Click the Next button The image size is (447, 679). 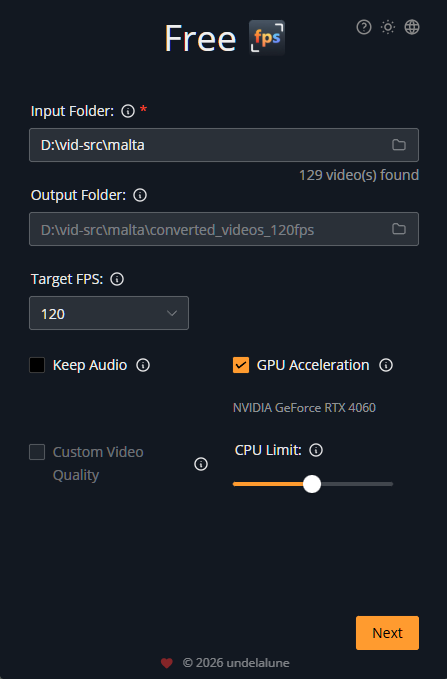tap(387, 633)
